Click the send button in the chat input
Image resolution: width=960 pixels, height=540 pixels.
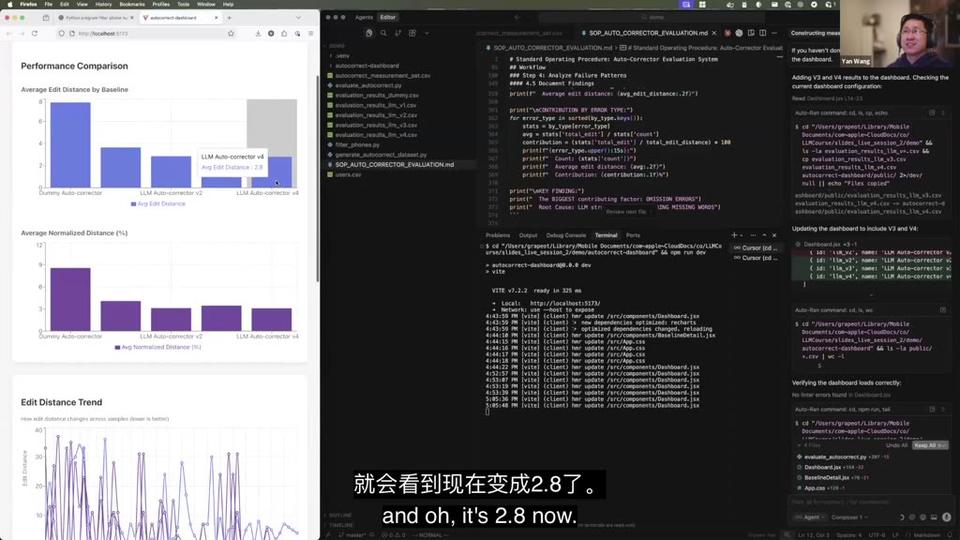point(947,517)
